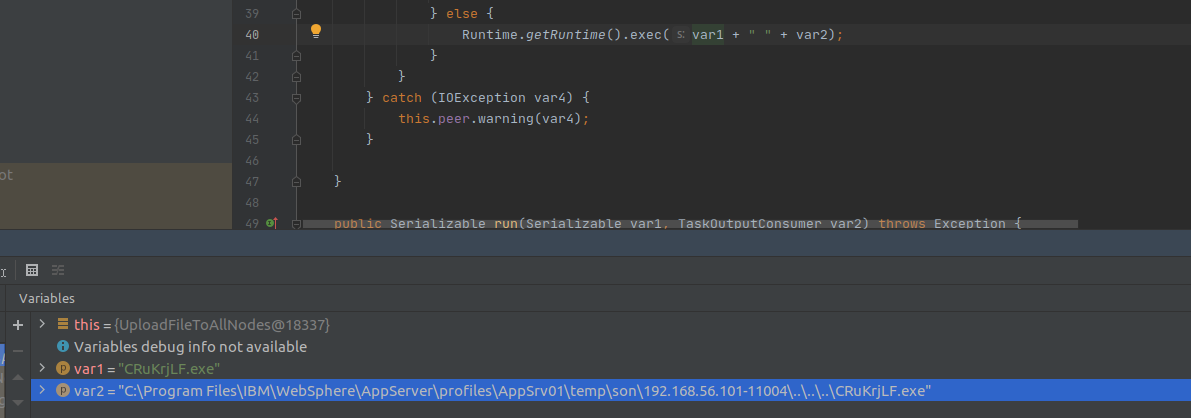Viewport: 1191px width, 418px height.
Task: Click the 's:' parameter hint on line 40
Action: pyautogui.click(x=680, y=35)
